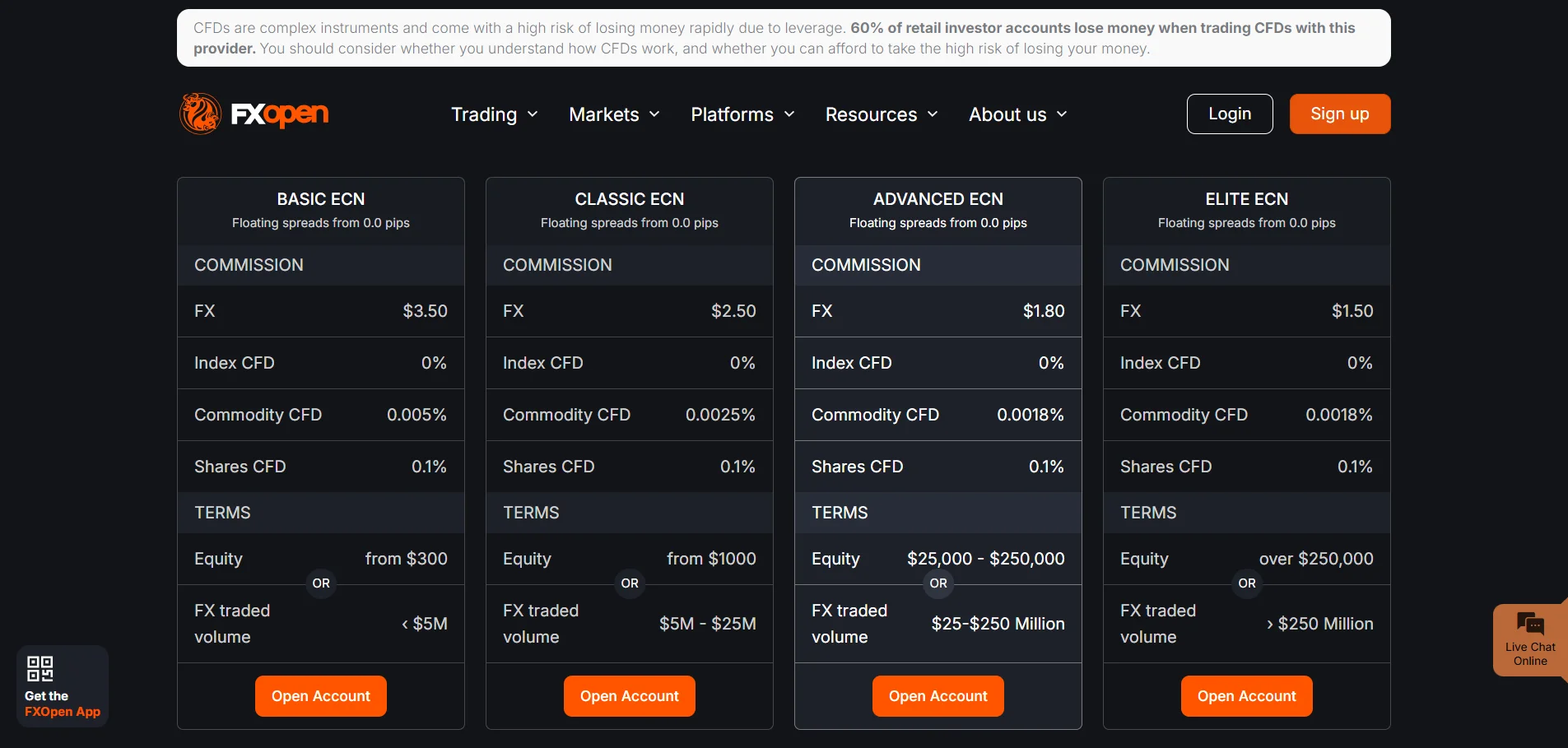Click the orange Sign up button
The width and height of the screenshot is (1568, 748).
coord(1340,114)
